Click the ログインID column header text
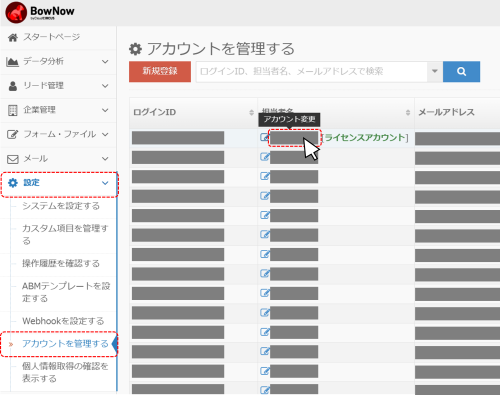500x395 pixels. coord(154,112)
